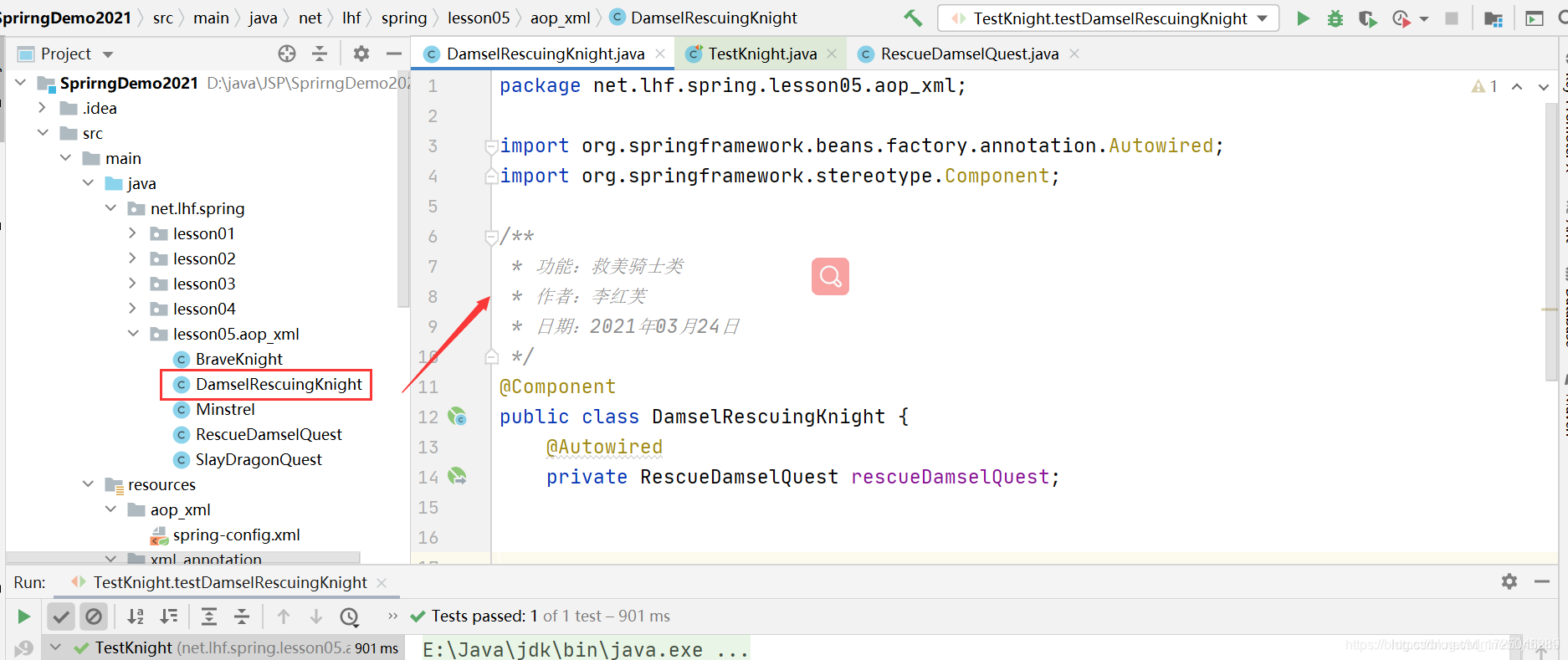
Task: Select the previous failed test arrow
Action: 284,617
